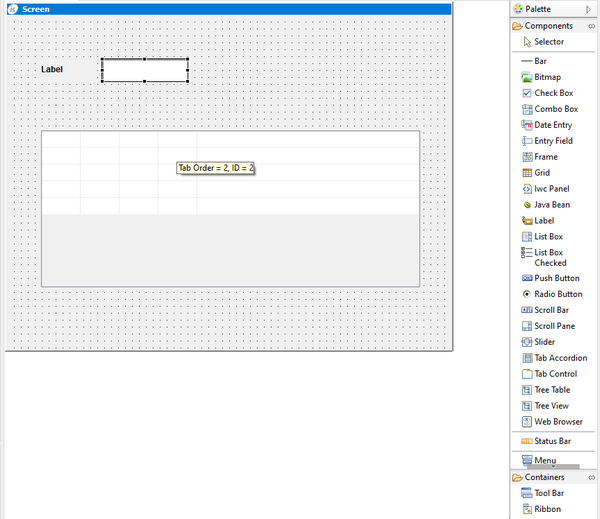
Task: Select the Tab Accordion component
Action: (x=554, y=358)
